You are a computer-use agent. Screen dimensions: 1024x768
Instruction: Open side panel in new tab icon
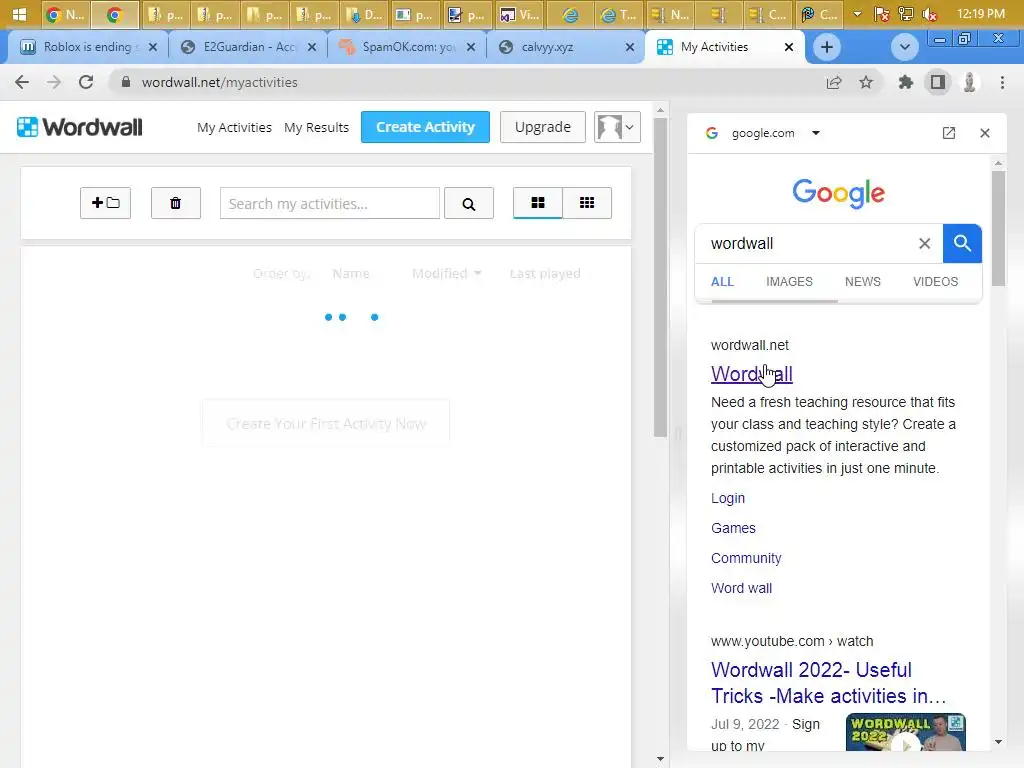click(949, 133)
